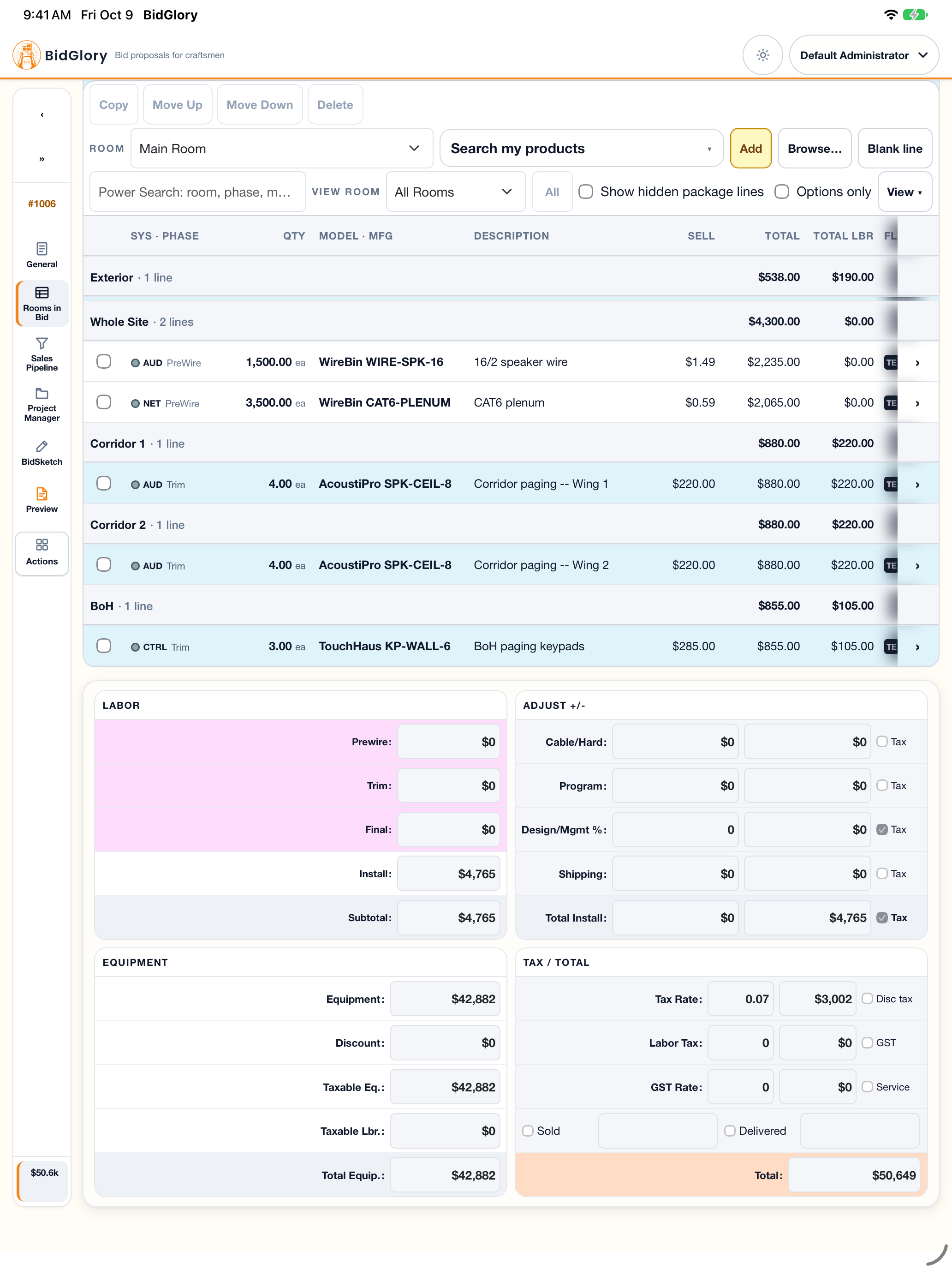The width and height of the screenshot is (952, 1270).
Task: Expand the Exterior room group
Action: tap(511, 277)
